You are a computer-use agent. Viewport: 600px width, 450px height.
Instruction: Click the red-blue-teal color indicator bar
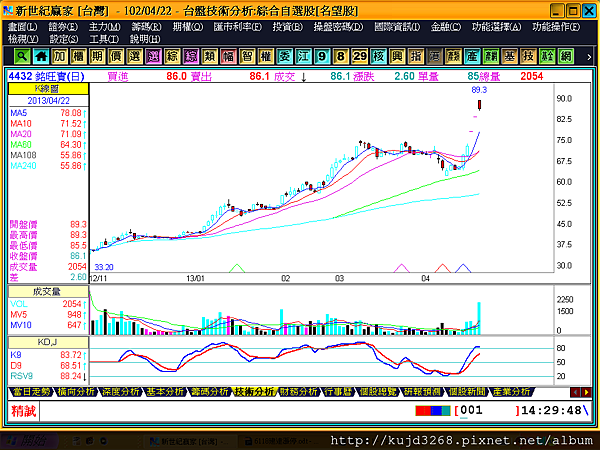tap(433, 411)
